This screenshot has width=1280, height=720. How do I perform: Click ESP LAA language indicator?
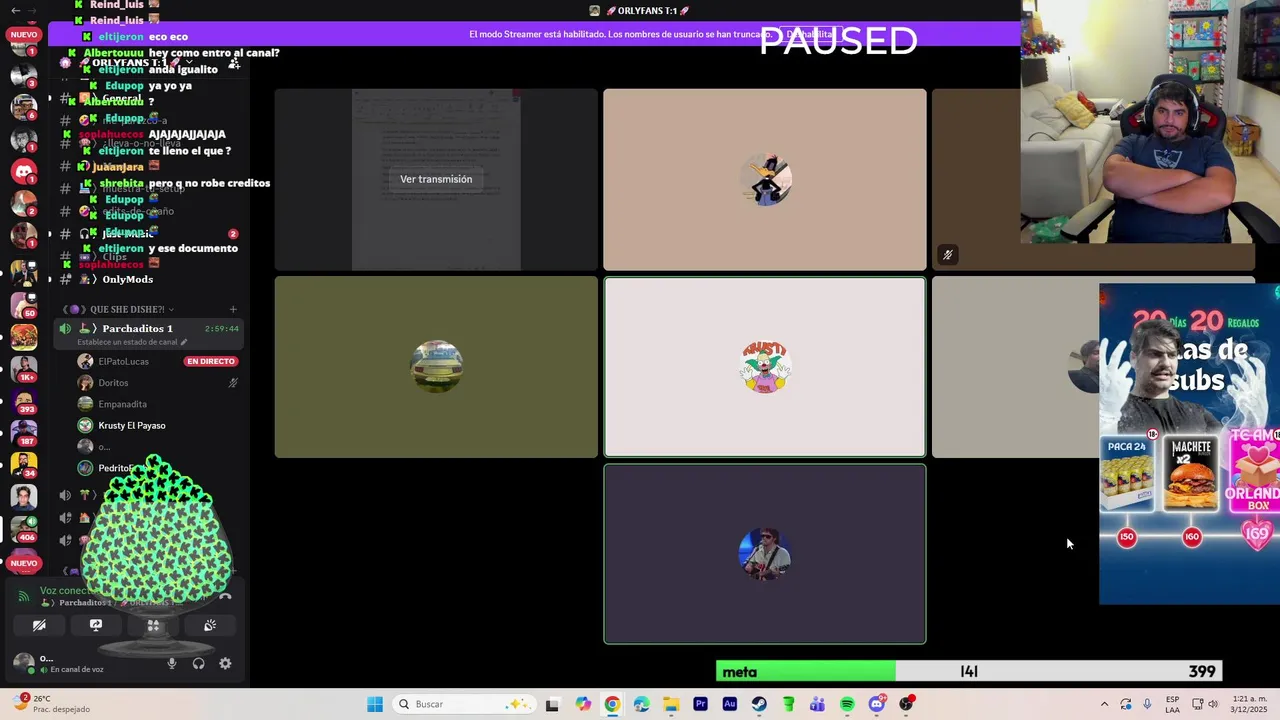click(x=1172, y=704)
